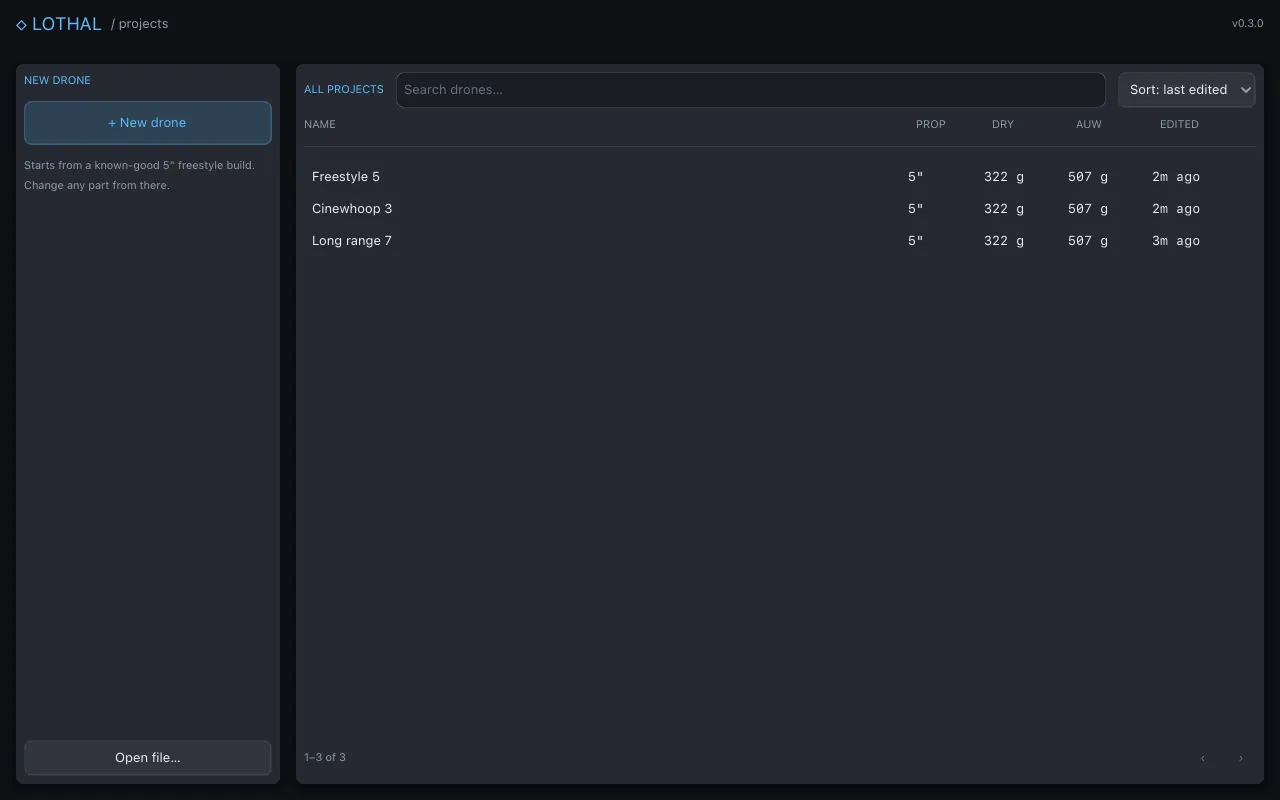Open the Sort: last edited dropdown
The width and height of the screenshot is (1280, 800).
[1187, 90]
